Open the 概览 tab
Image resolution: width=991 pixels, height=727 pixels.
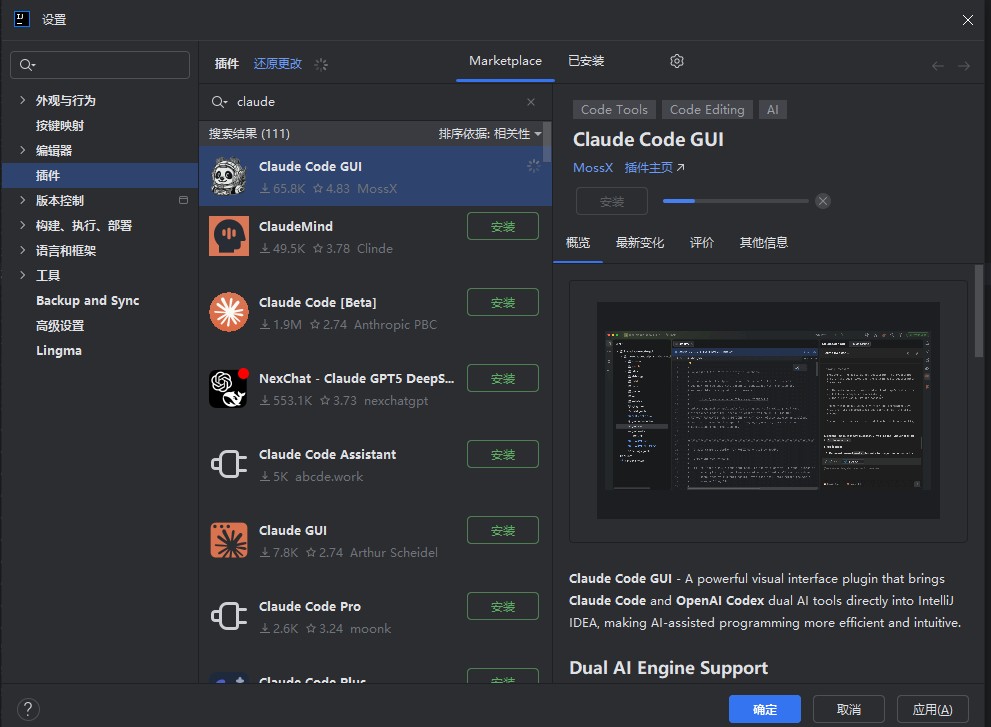(x=578, y=242)
